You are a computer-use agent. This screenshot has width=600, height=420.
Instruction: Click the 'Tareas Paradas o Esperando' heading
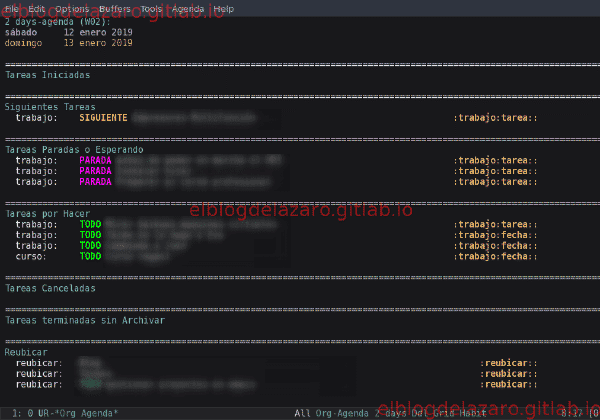click(x=74, y=150)
